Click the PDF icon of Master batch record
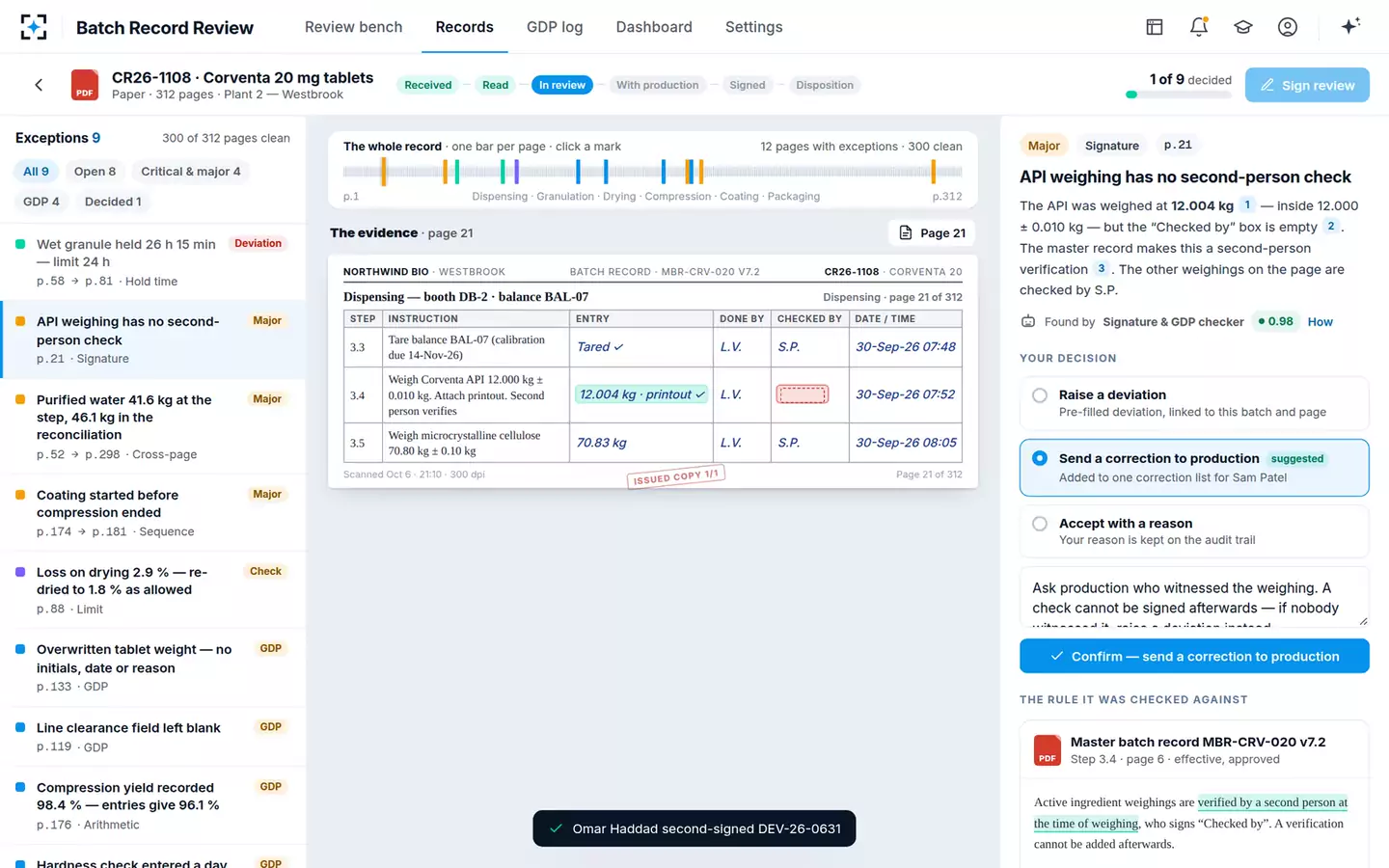Screen dimensions: 1389x868 tap(1048, 750)
